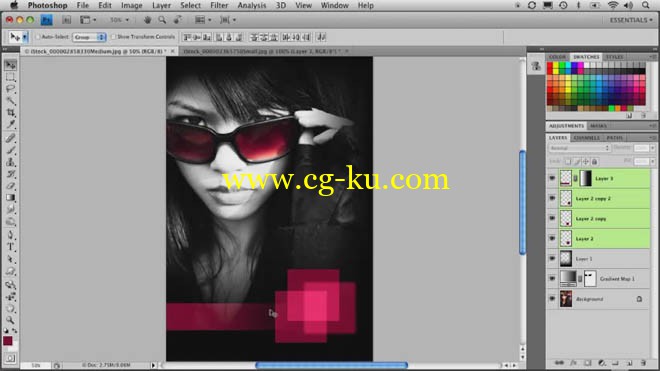Select the Rectangular Marquee tool
Viewport: 660px width, 371px height.
11,77
